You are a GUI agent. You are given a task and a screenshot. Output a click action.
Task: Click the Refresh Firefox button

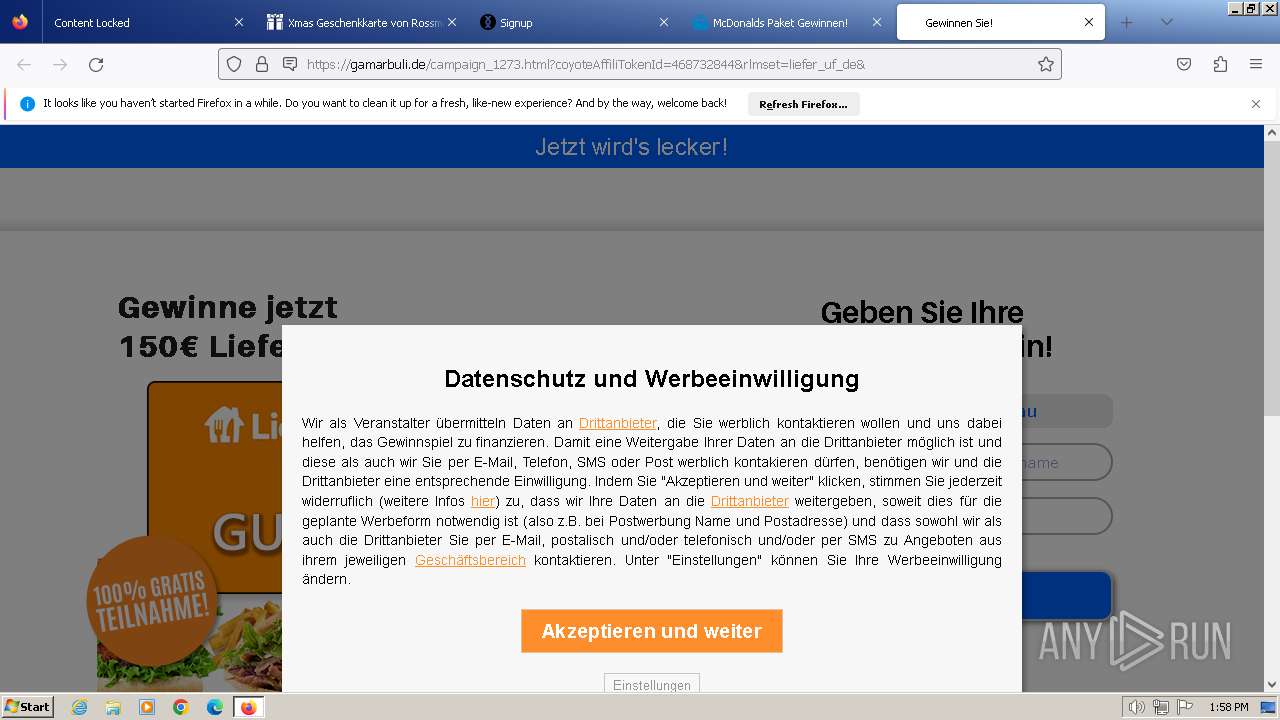pos(803,104)
